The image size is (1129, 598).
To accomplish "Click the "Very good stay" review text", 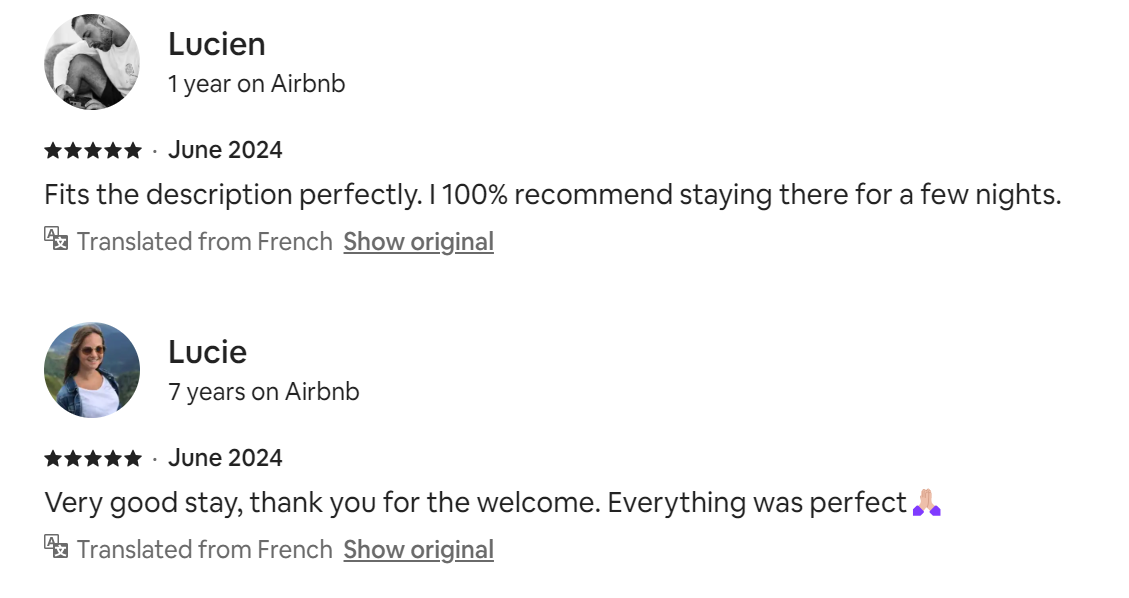I will pyautogui.click(x=475, y=502).
